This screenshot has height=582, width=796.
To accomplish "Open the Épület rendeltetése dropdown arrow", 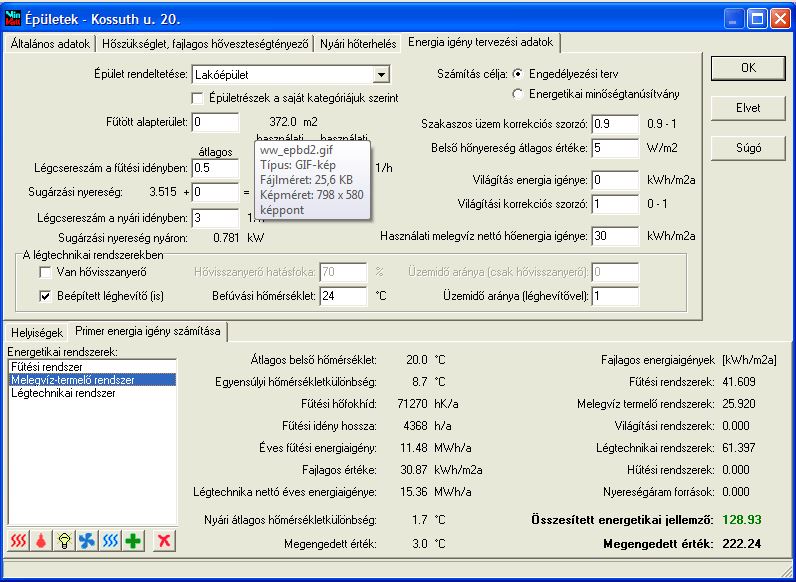I will tap(380, 75).
